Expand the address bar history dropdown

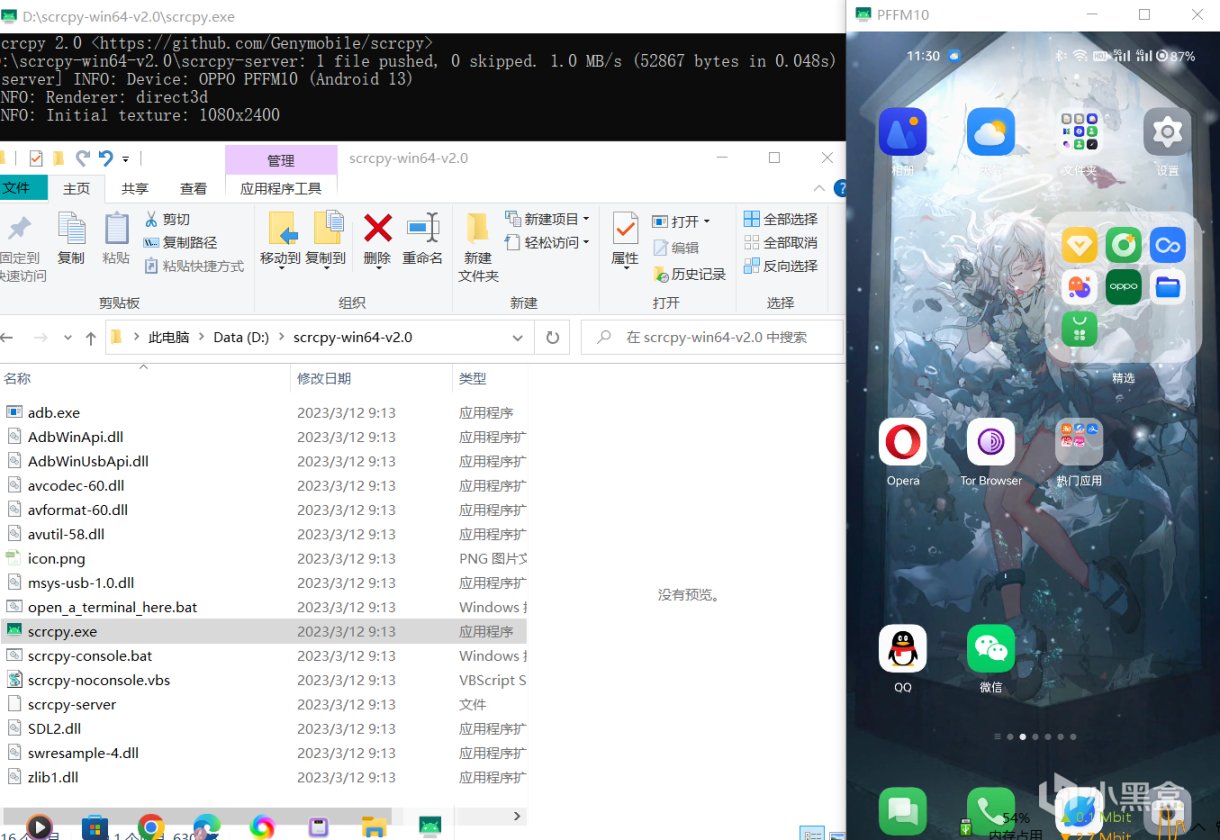pos(518,338)
